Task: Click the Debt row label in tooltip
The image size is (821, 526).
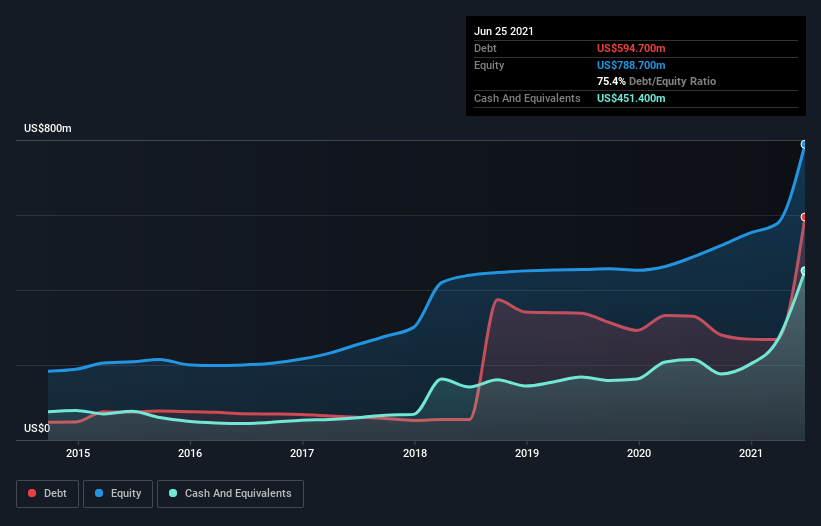Action: 485,48
